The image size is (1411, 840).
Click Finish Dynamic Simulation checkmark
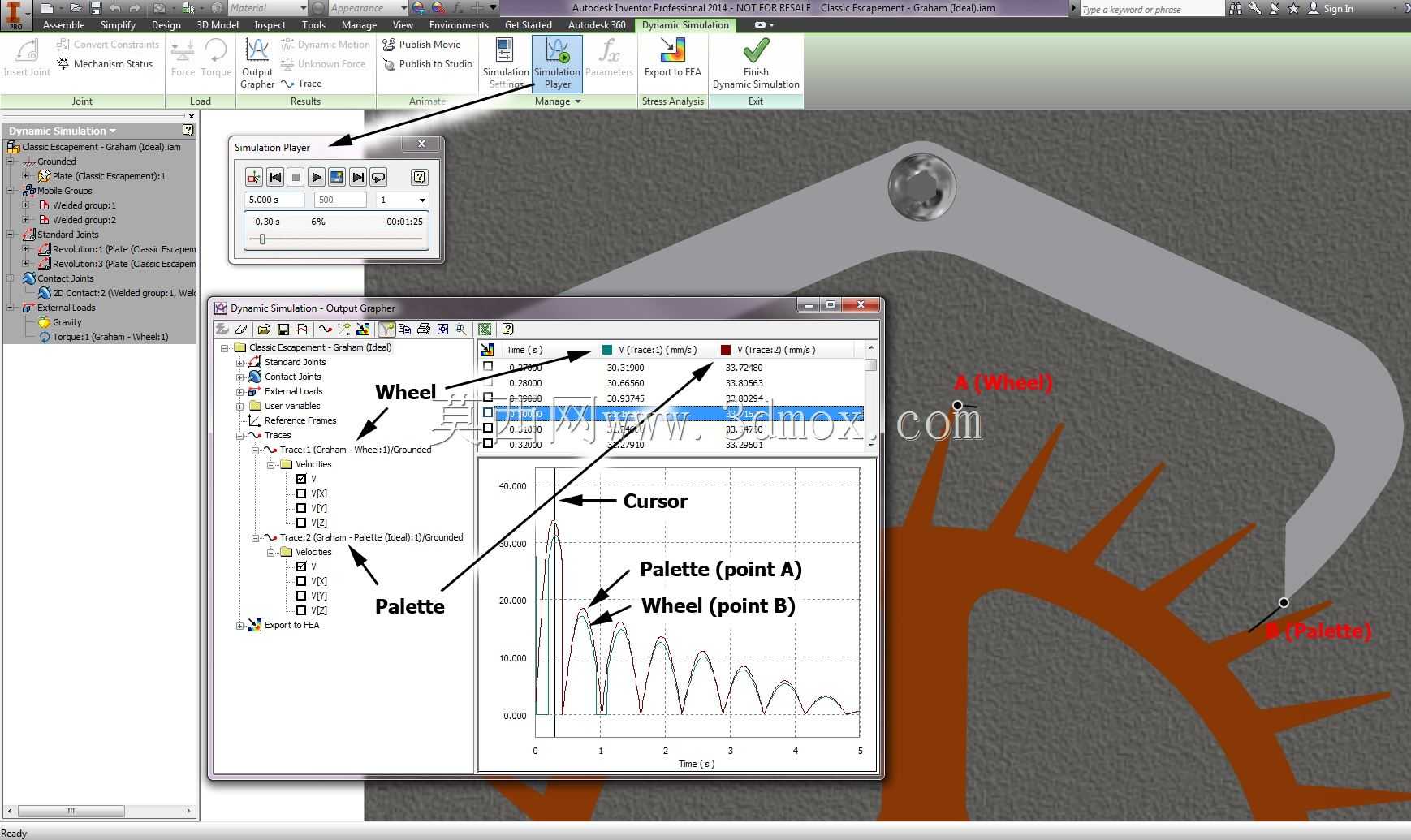click(x=756, y=63)
